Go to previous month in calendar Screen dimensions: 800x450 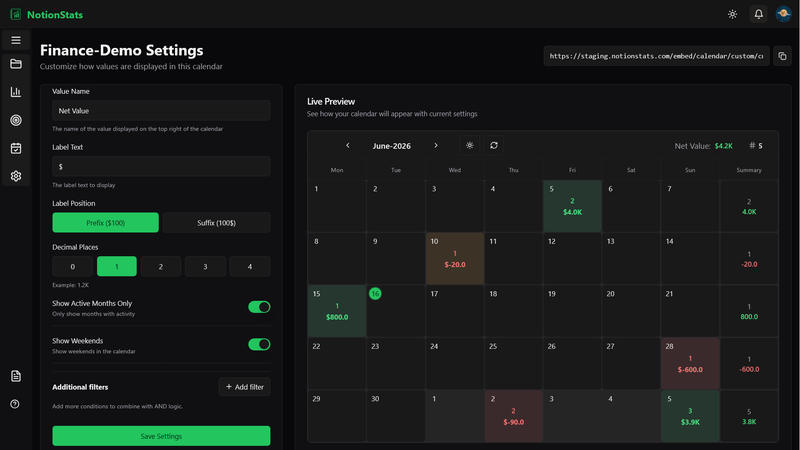pyautogui.click(x=348, y=145)
